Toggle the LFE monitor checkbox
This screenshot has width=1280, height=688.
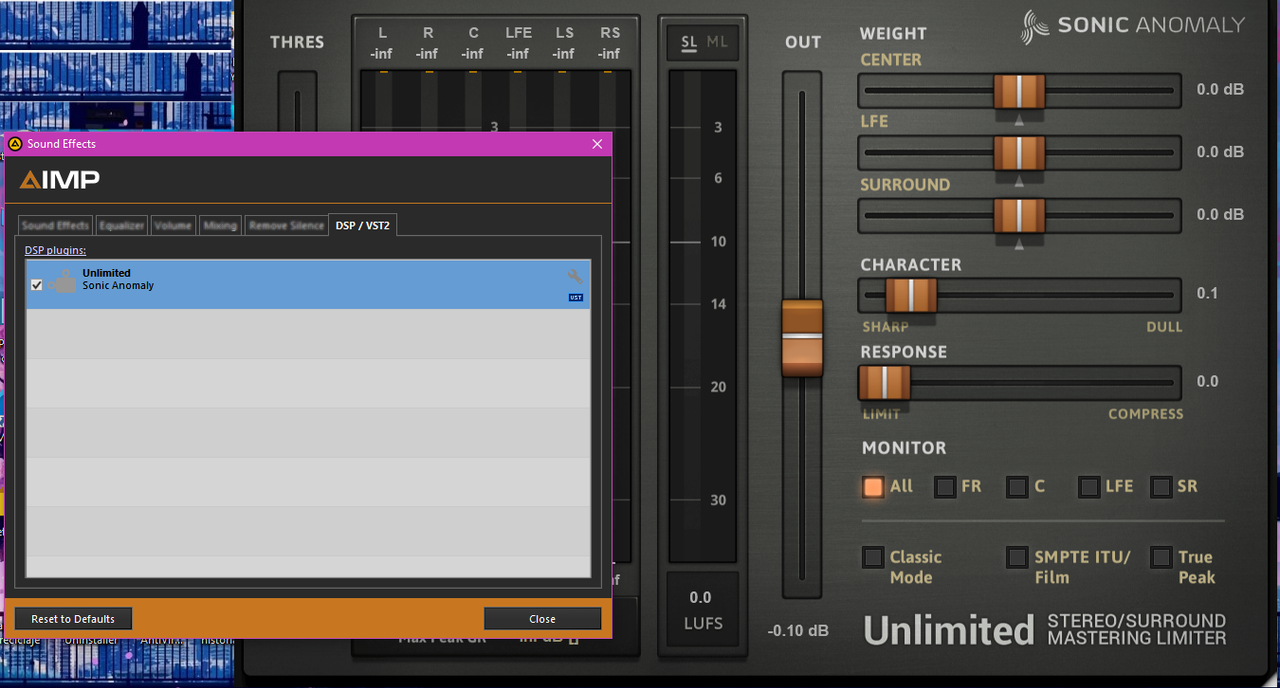1089,487
